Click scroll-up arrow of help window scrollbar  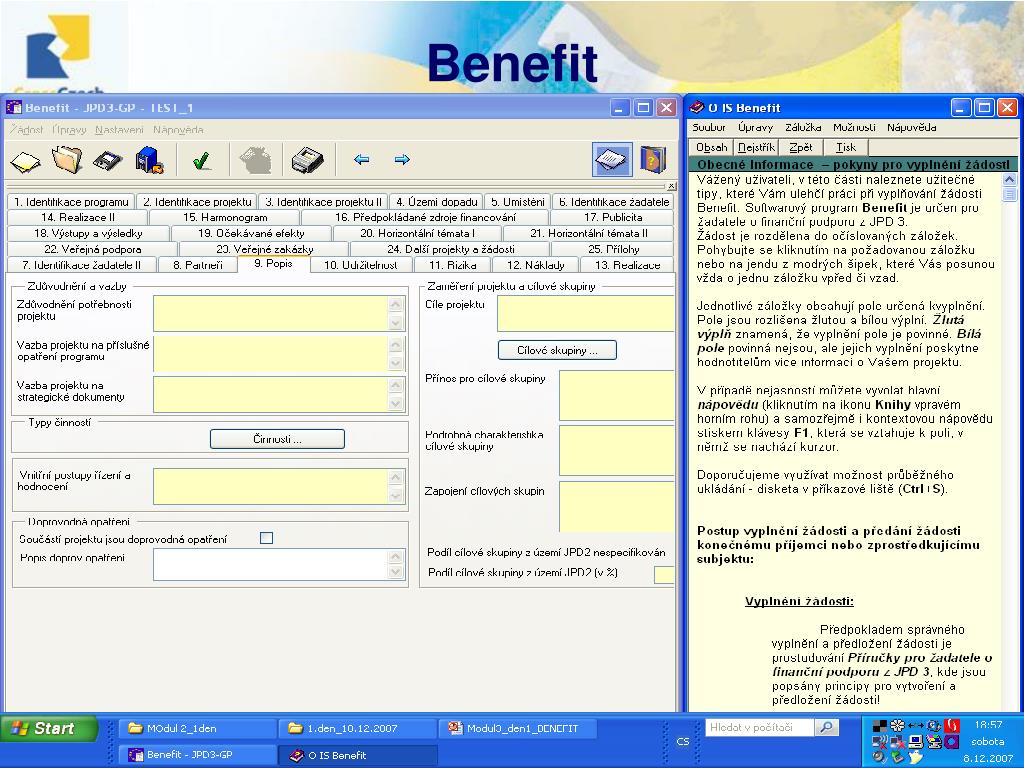[1010, 180]
